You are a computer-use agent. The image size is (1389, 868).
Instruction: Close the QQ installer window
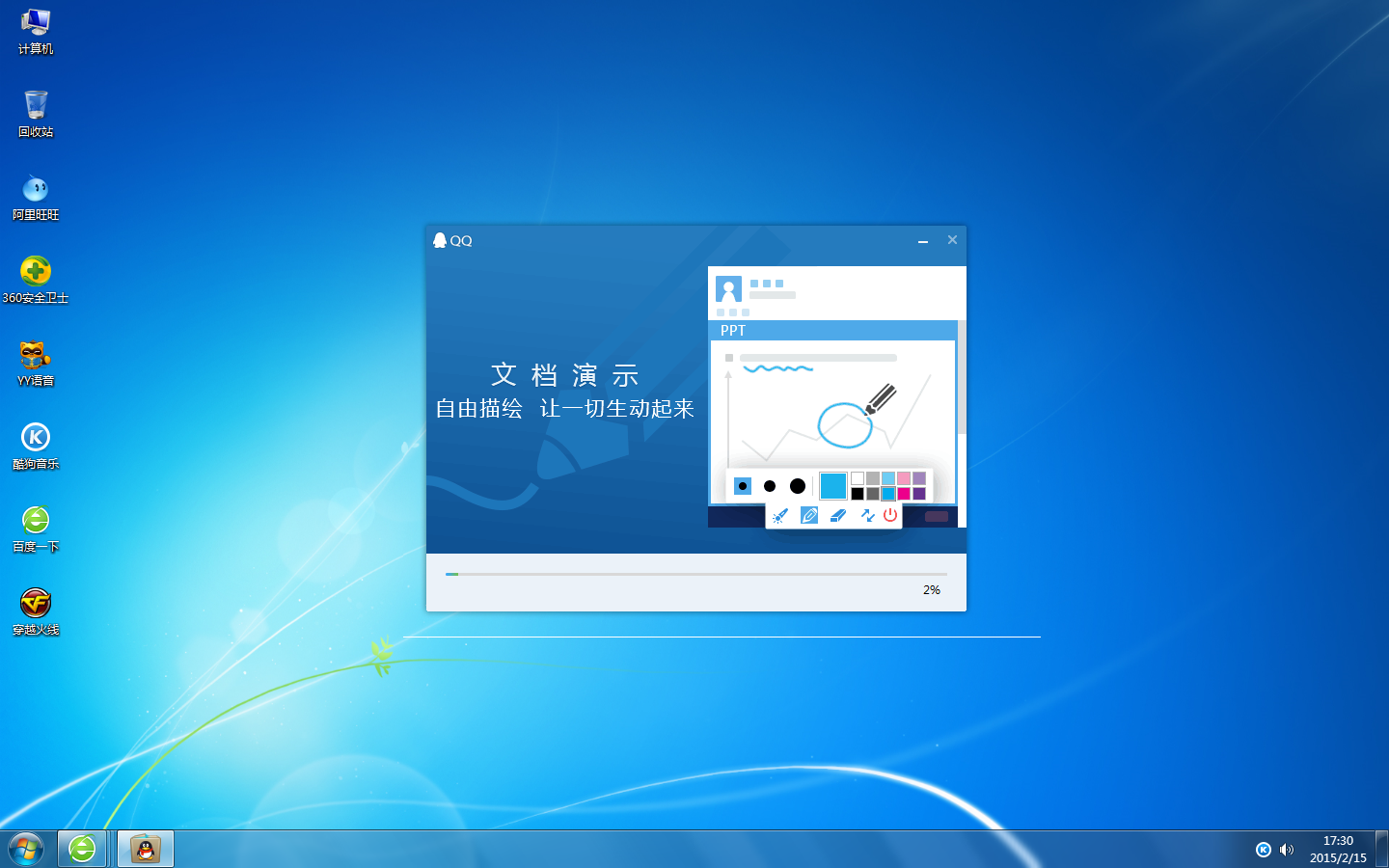952,239
